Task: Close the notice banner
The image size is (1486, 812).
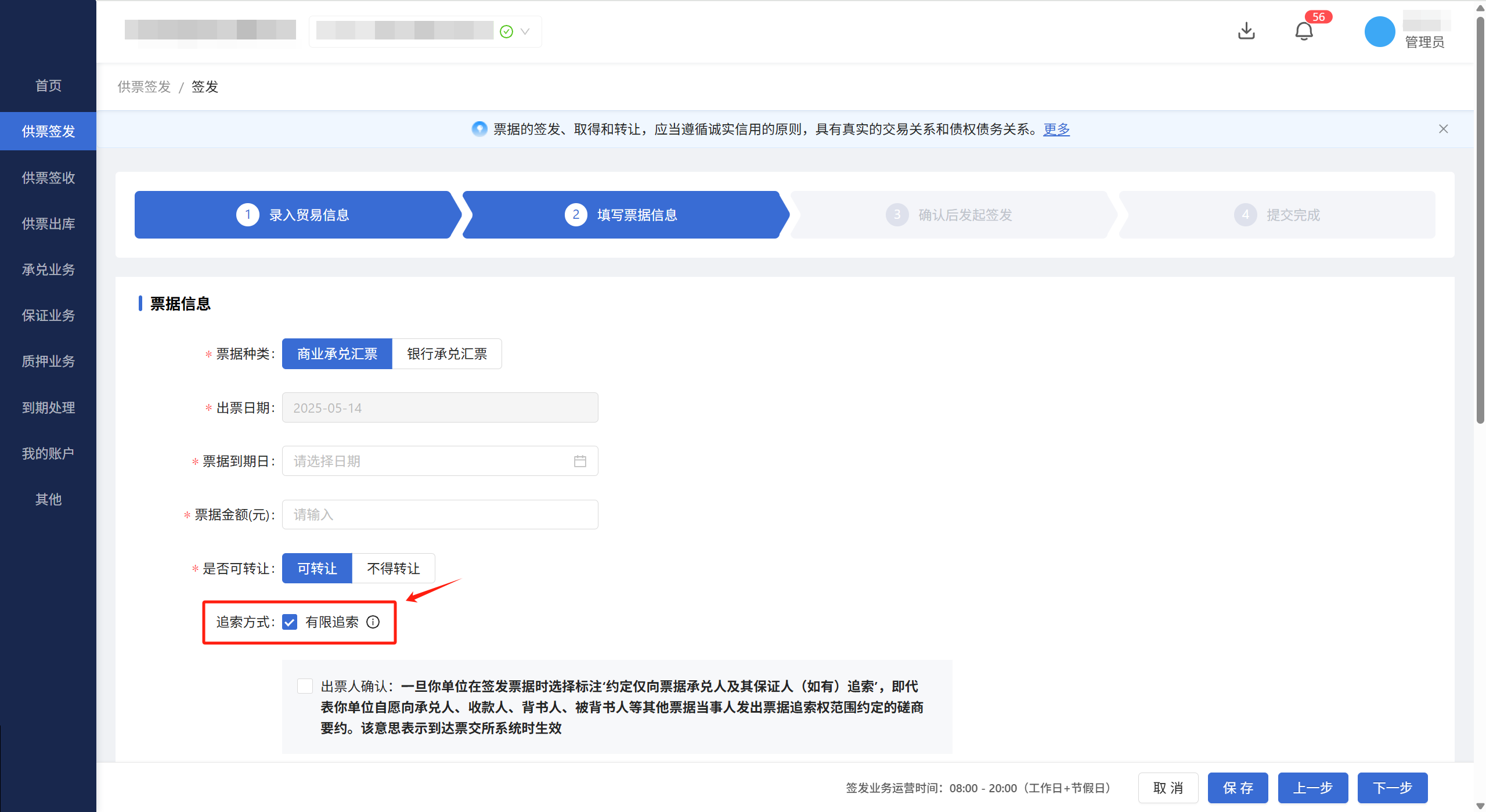Action: pos(1443,129)
